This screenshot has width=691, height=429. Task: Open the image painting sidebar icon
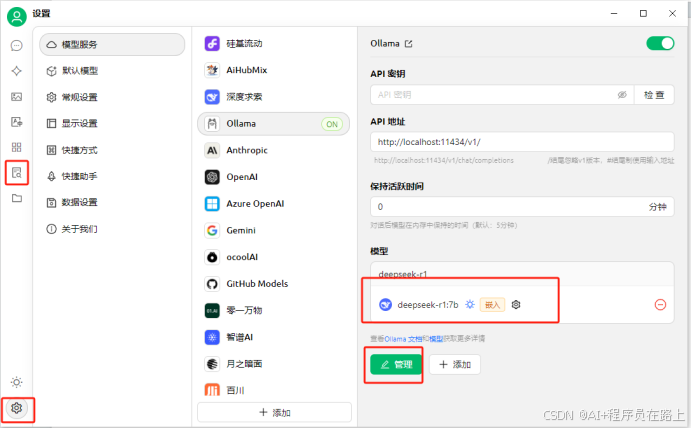tap(16, 97)
